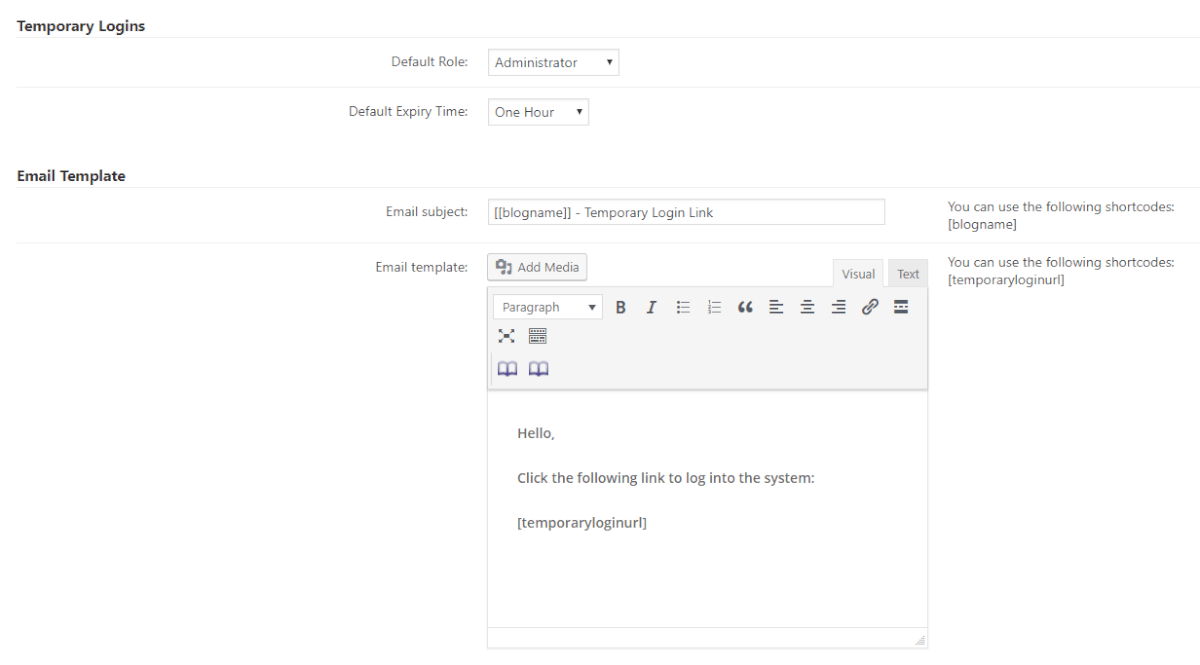Insert a numbered list
1200x665 pixels.
[x=714, y=307]
